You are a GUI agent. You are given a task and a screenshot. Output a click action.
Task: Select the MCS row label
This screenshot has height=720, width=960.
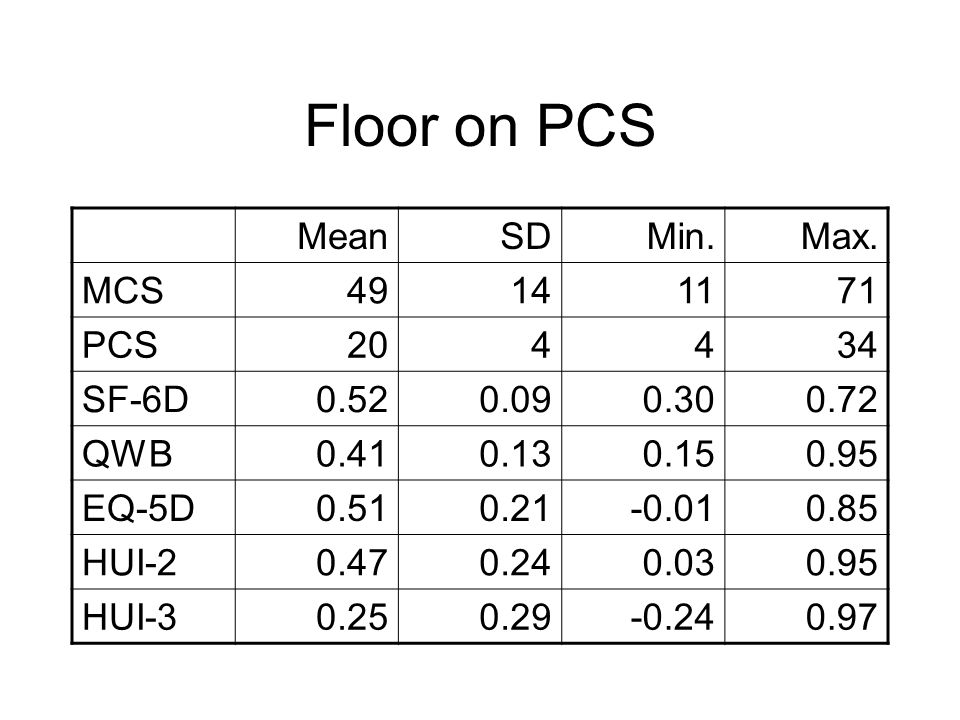pyautogui.click(x=122, y=291)
